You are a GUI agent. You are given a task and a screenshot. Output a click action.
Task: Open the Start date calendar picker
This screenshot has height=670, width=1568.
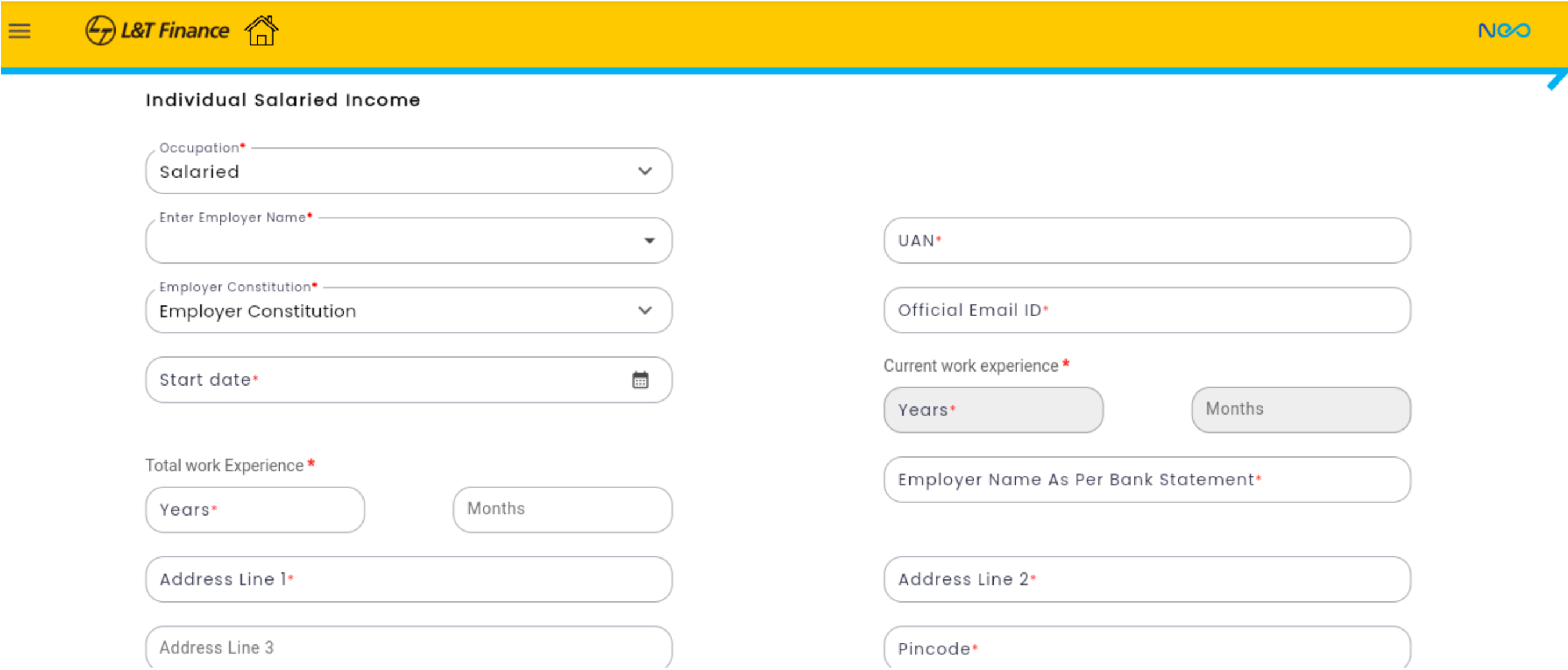pyautogui.click(x=640, y=380)
